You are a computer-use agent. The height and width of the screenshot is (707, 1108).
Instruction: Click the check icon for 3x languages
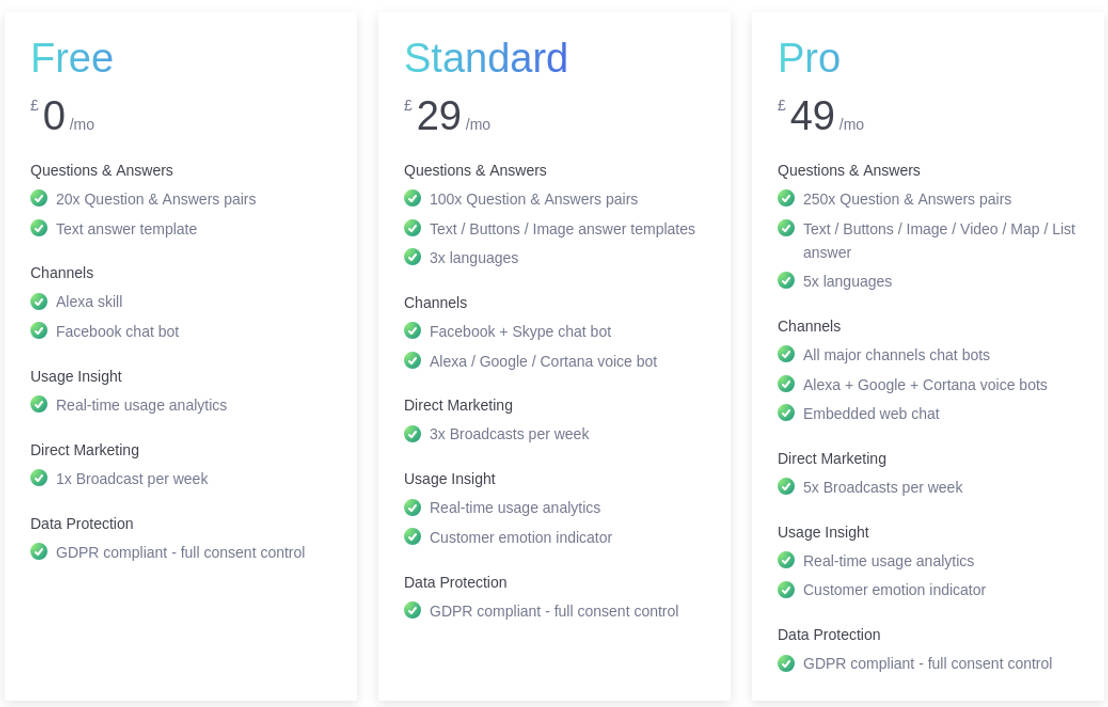pyautogui.click(x=412, y=257)
